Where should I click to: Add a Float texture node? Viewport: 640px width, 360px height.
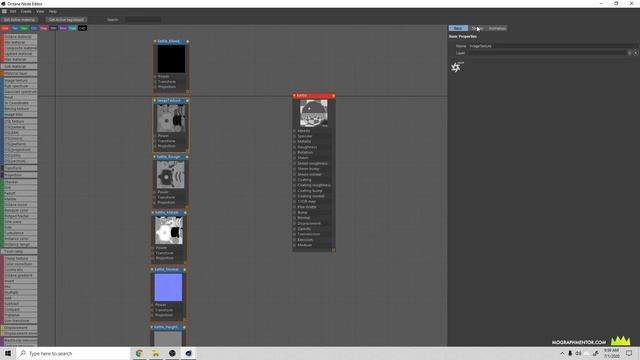pyautogui.click(x=19, y=97)
